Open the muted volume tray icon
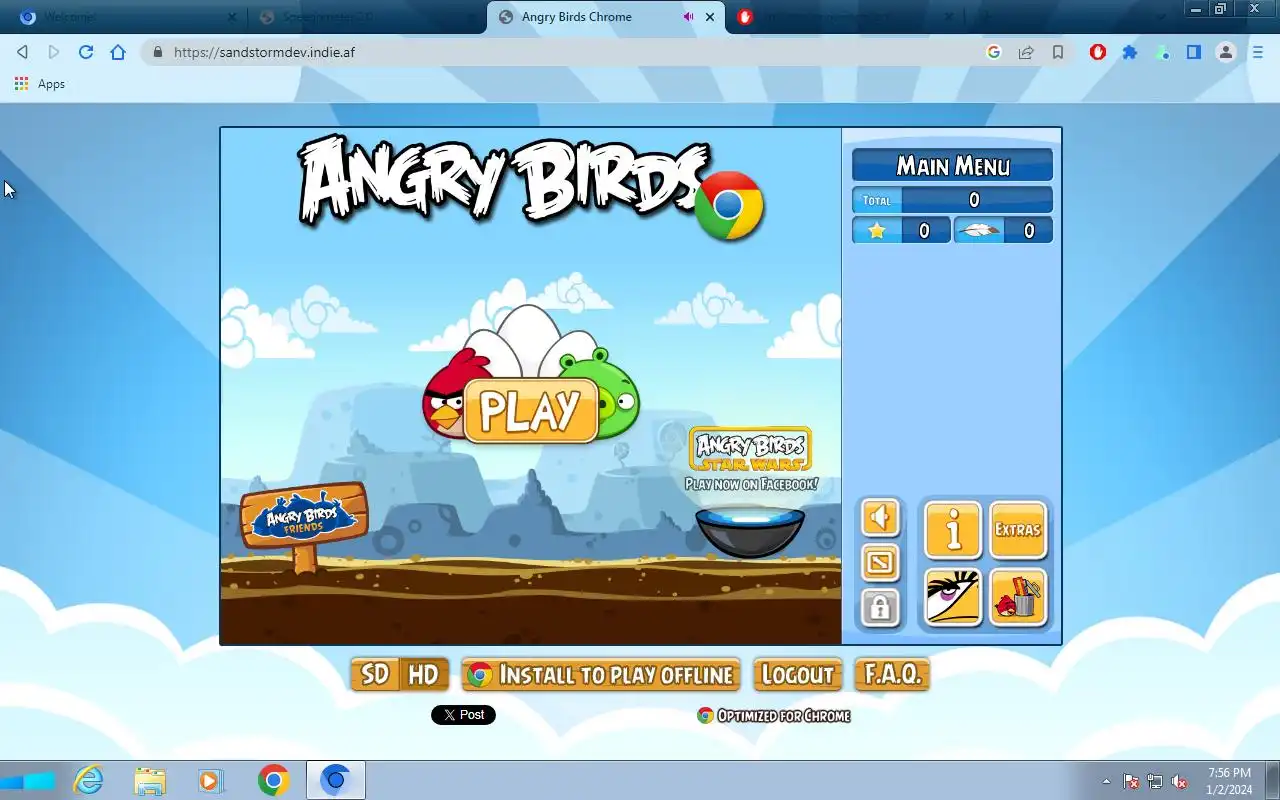1280x800 pixels. (1180, 781)
